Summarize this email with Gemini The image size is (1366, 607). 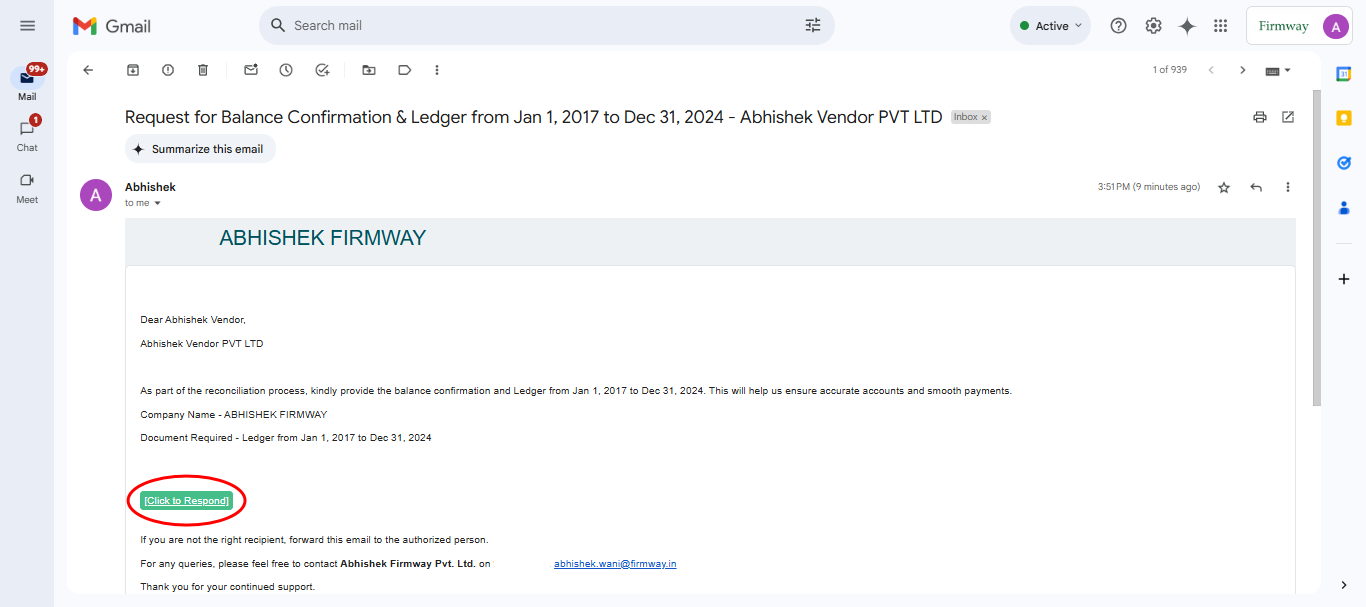(x=200, y=149)
